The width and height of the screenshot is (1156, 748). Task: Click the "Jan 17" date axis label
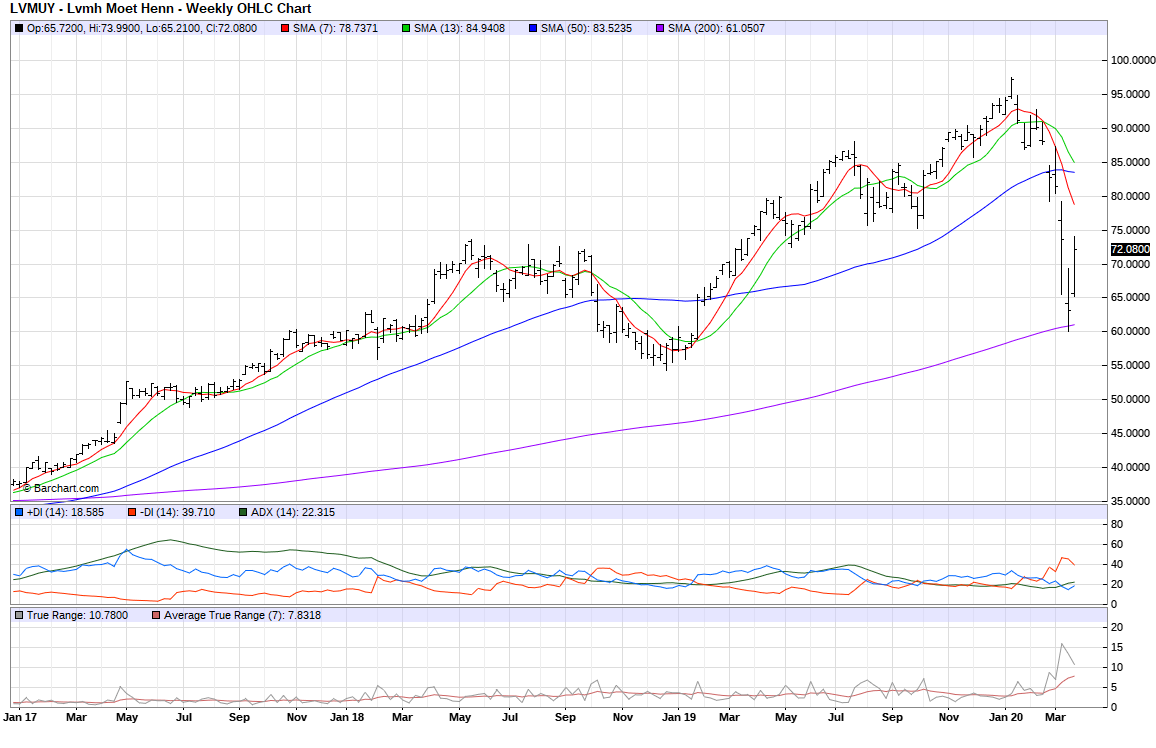click(x=20, y=717)
